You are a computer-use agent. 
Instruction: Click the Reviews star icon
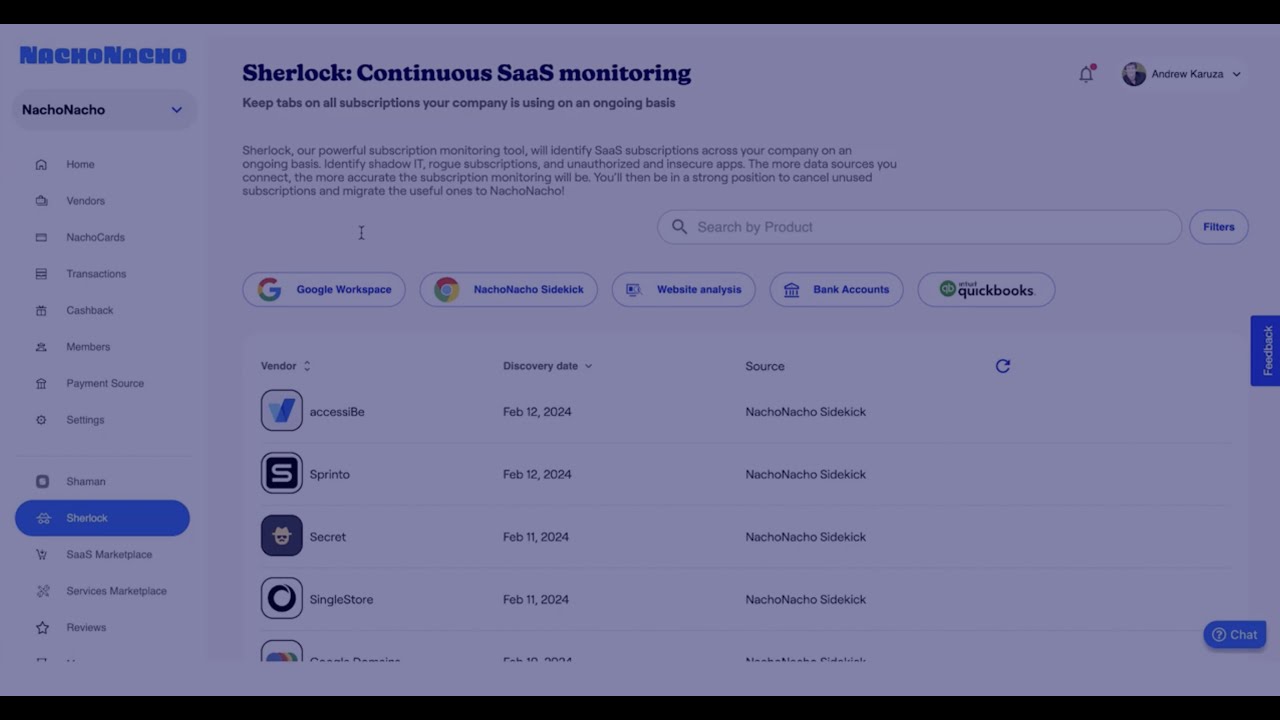(x=42, y=628)
